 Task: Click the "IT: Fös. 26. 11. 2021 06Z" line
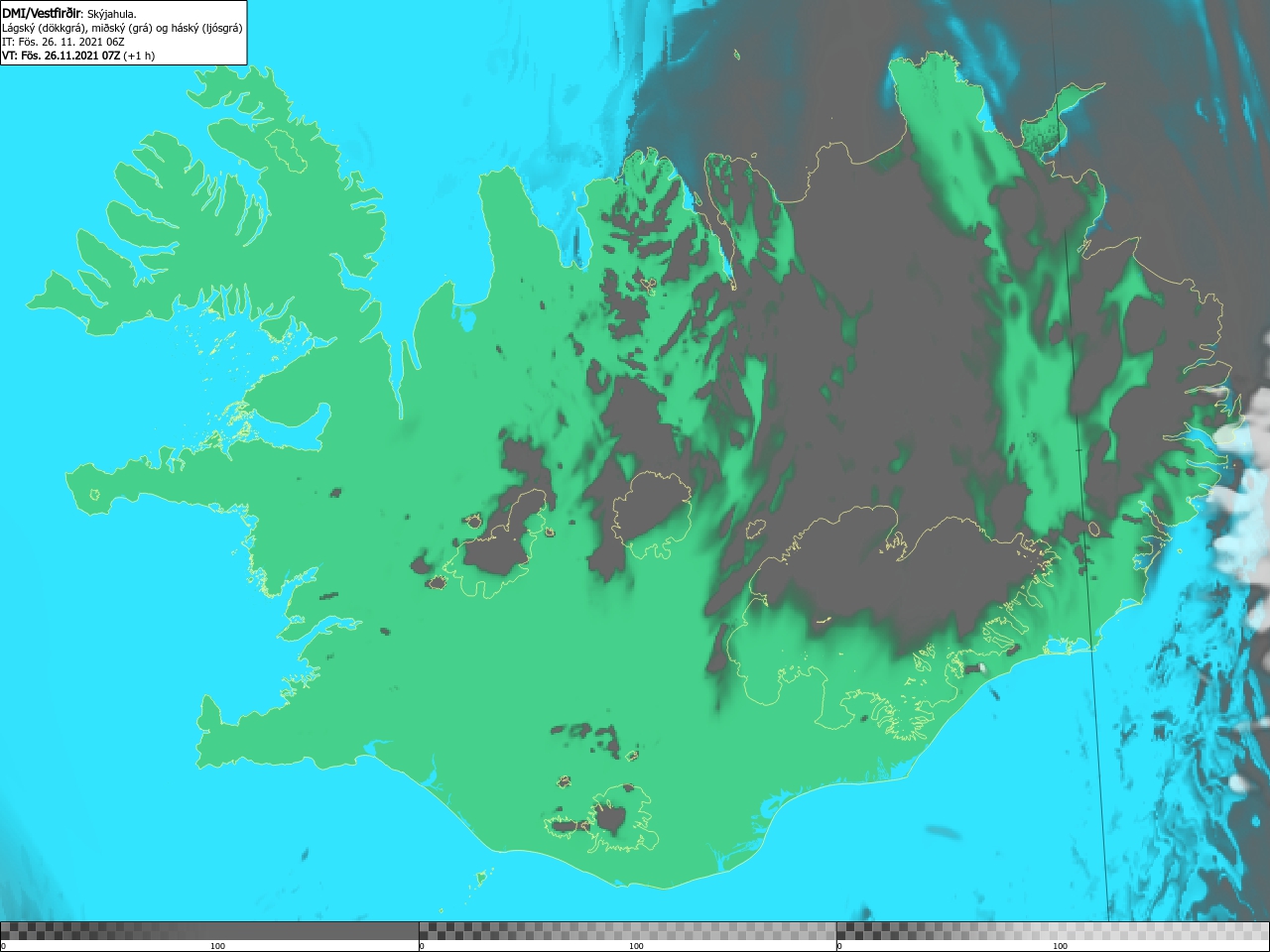pyautogui.click(x=63, y=42)
